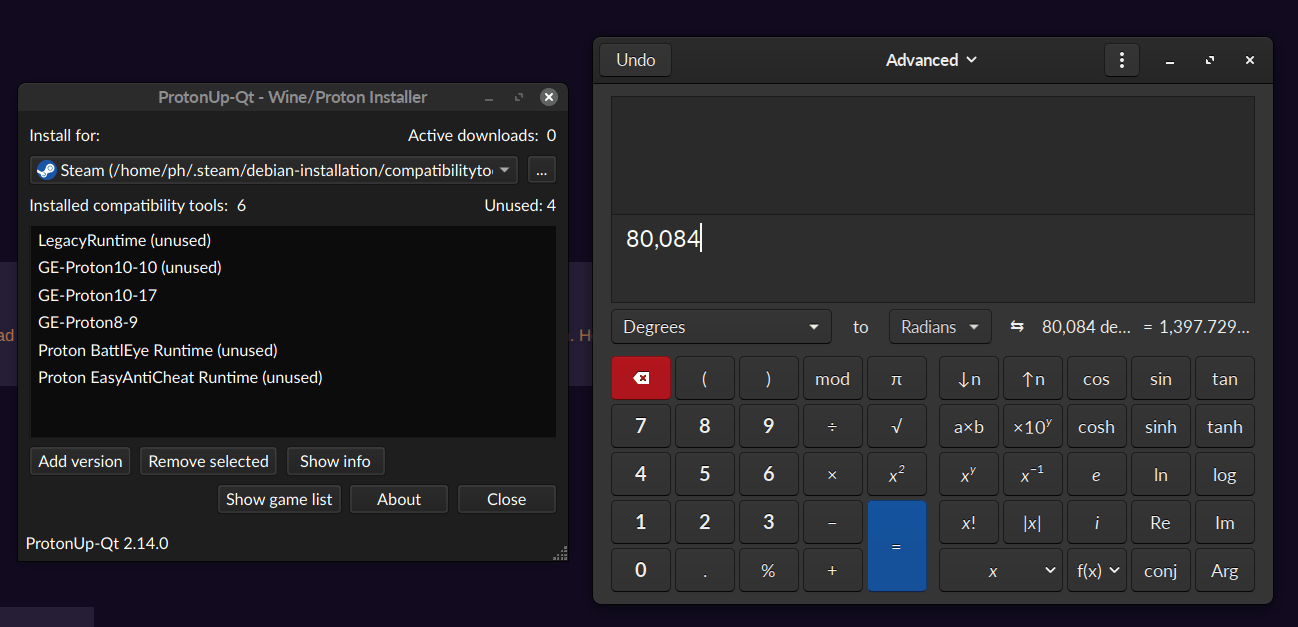Click the imaginary unit i key
The image size is (1298, 627).
[1097, 522]
